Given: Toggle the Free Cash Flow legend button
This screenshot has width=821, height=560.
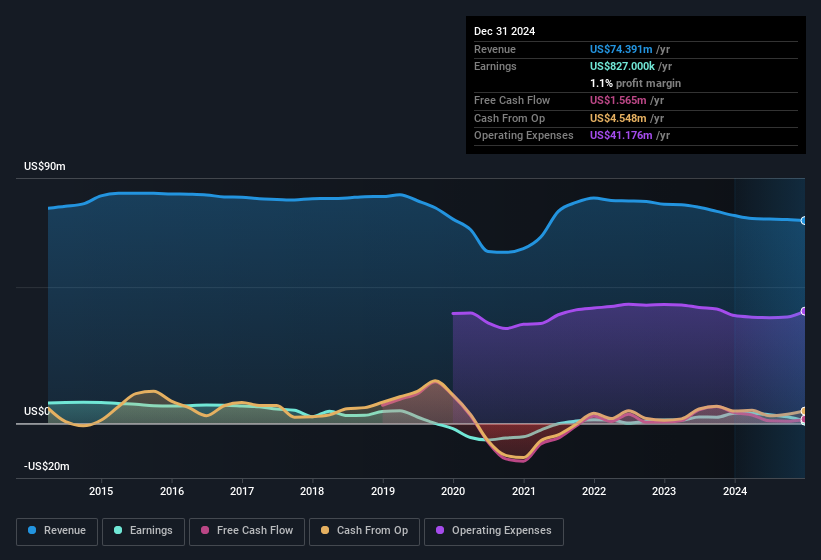Looking at the screenshot, I should [247, 531].
